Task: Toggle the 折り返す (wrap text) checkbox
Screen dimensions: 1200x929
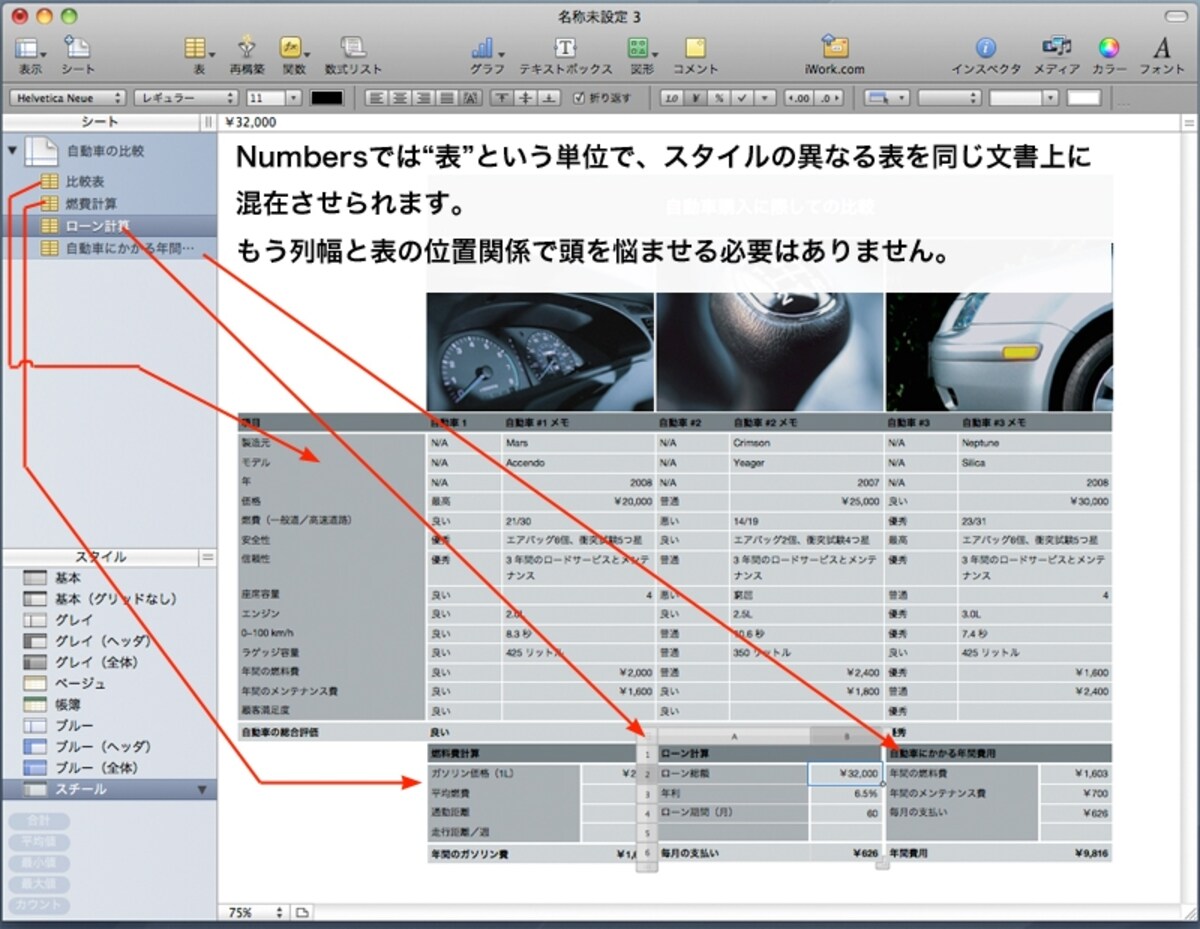Action: coord(580,98)
